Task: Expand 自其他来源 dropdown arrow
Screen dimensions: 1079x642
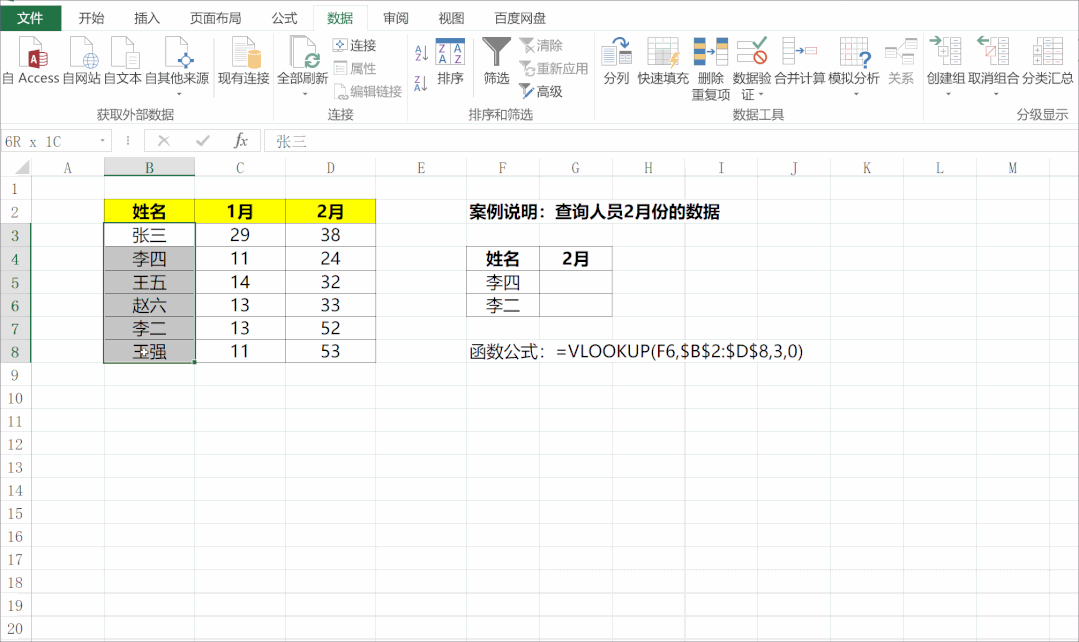Action: coord(179,94)
